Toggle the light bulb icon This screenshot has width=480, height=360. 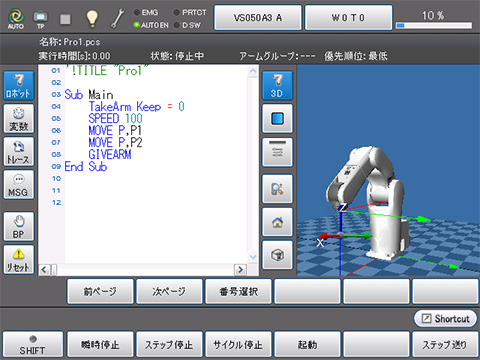point(92,18)
